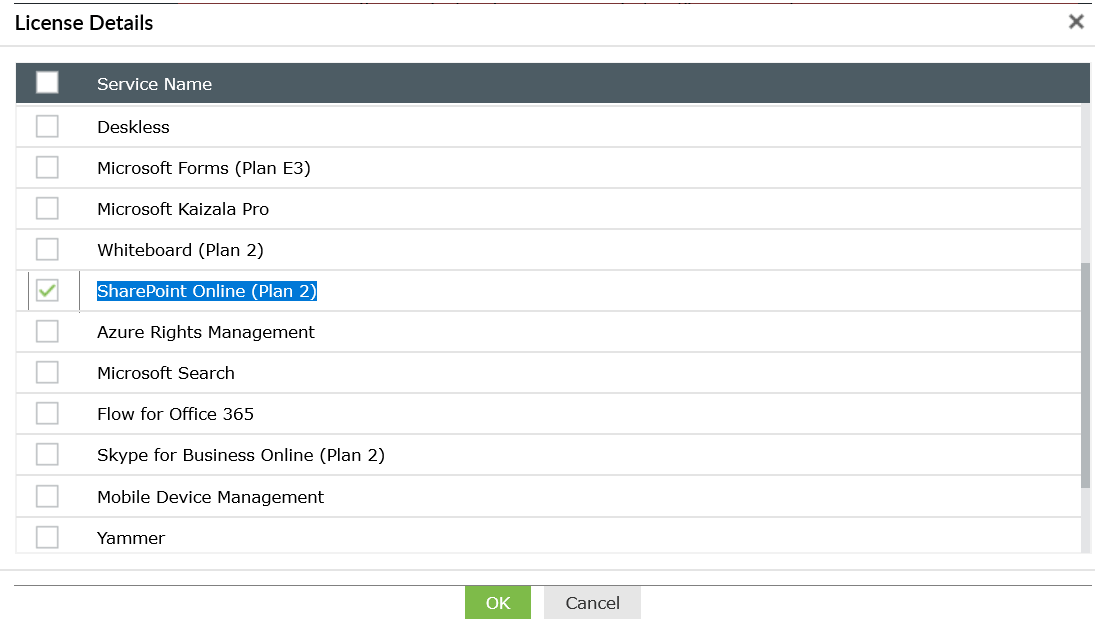Confirm selection with OK button
The image size is (1095, 631).
(497, 602)
